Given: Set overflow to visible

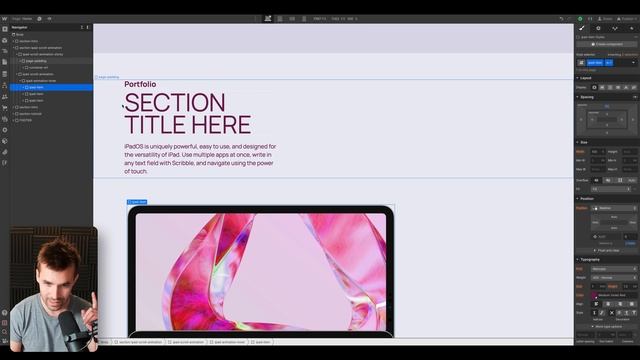Looking at the screenshot, I should coord(596,180).
